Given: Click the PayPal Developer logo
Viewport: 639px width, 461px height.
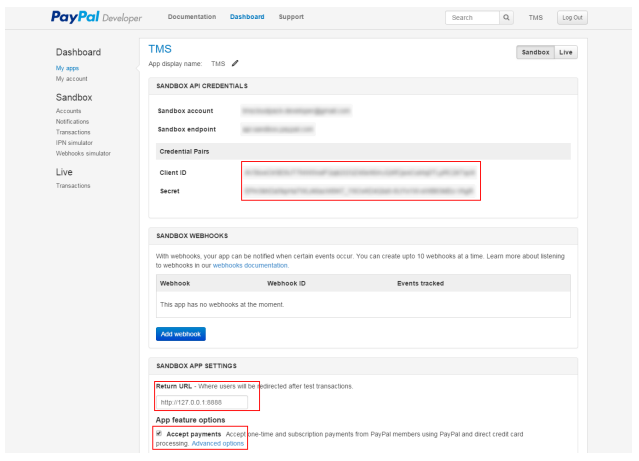Looking at the screenshot, I should [96, 17].
